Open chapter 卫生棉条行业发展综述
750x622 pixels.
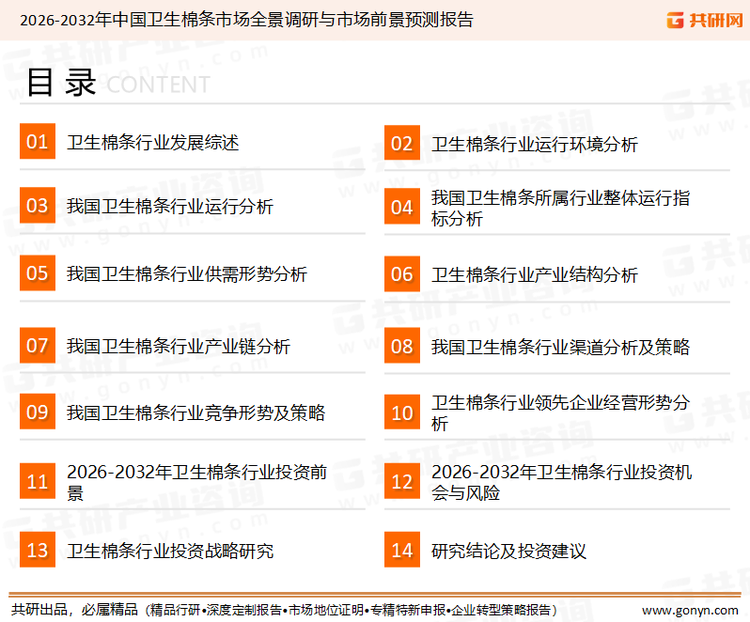click(153, 143)
